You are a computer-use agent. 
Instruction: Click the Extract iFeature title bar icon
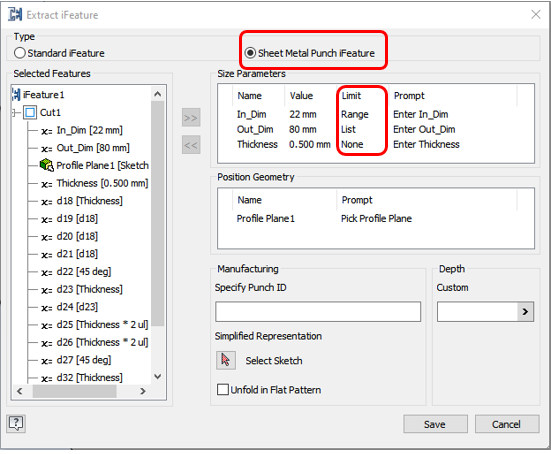[15, 15]
